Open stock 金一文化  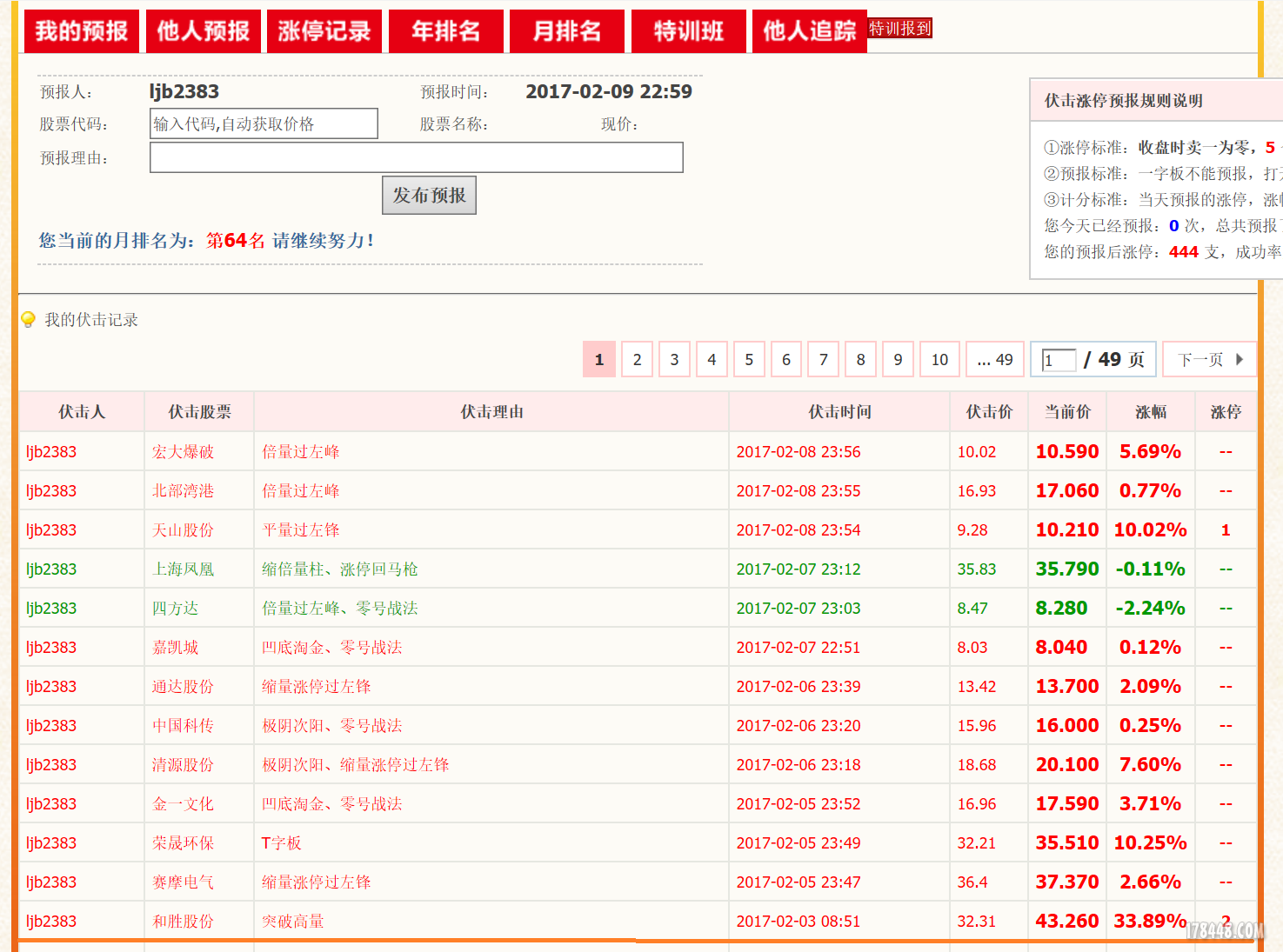pos(183,803)
